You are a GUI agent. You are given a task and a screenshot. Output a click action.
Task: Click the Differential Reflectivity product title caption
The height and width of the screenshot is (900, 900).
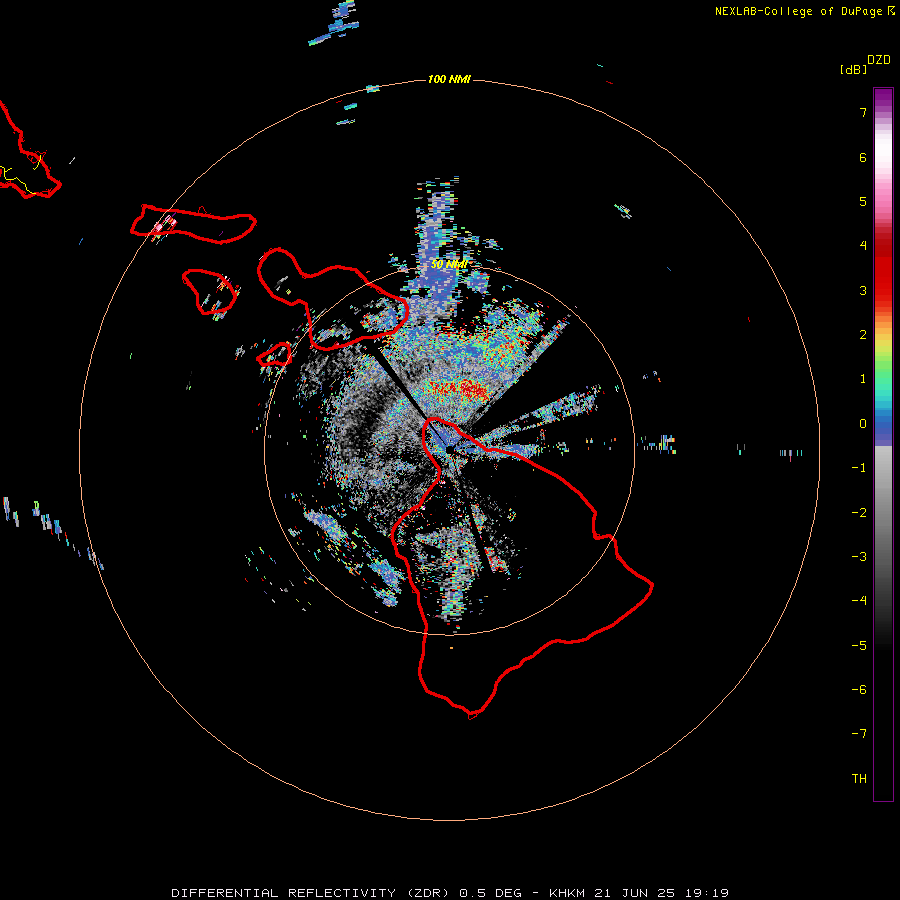tap(450, 893)
